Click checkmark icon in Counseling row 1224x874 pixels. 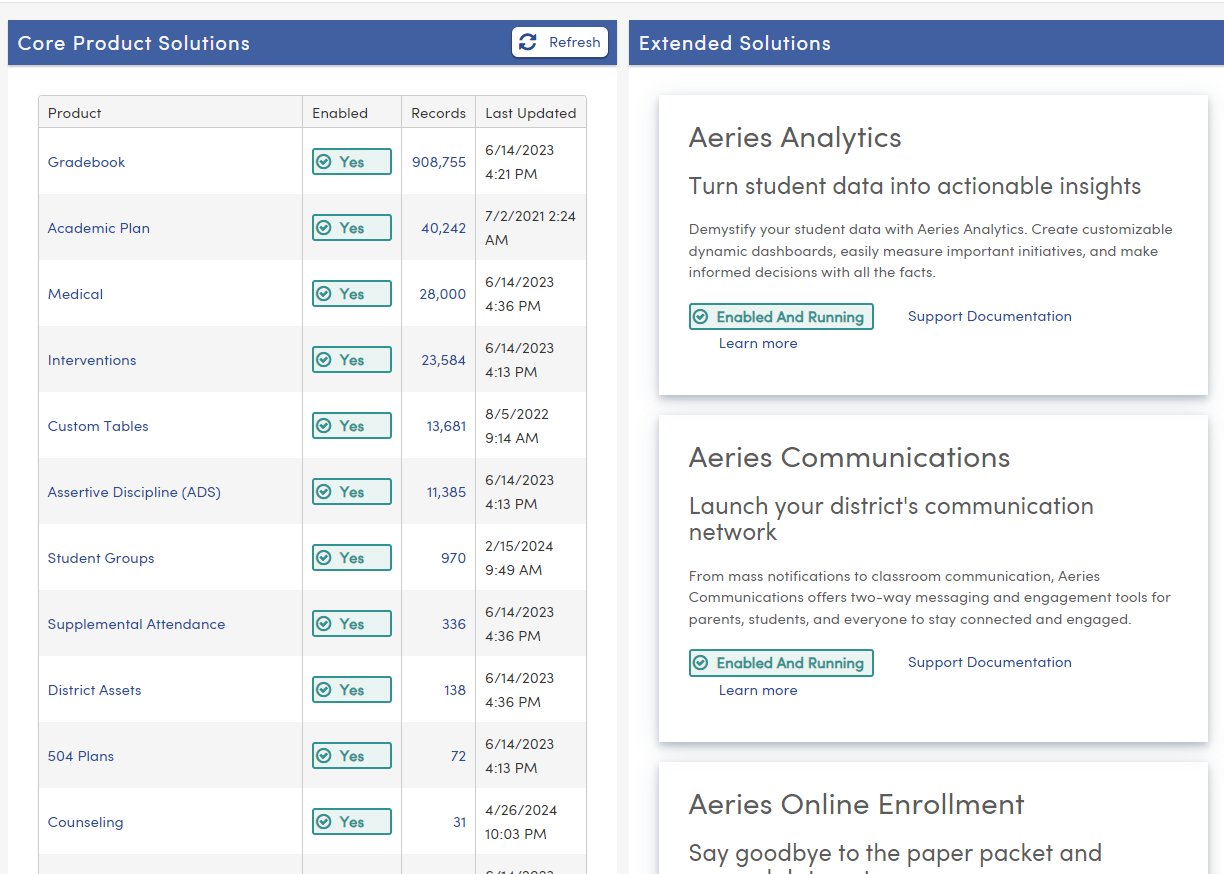324,822
